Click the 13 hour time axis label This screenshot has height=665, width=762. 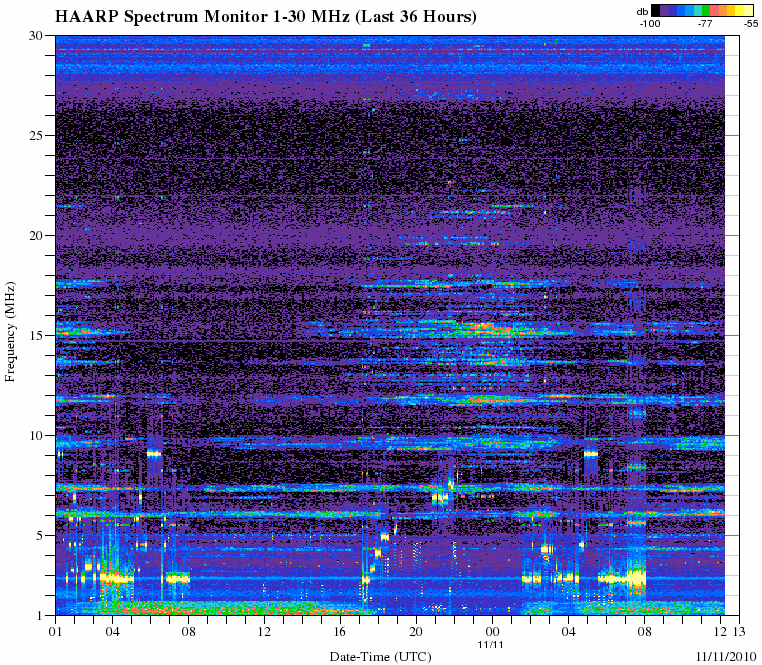(x=739, y=631)
